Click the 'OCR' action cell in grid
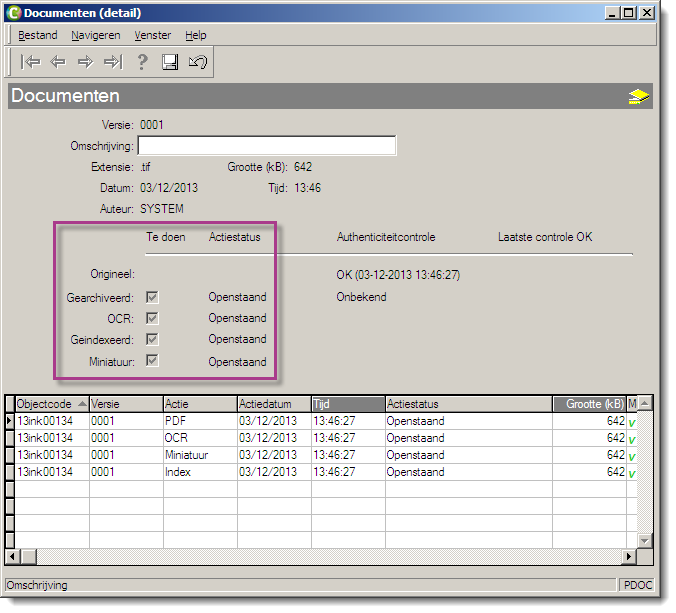The width and height of the screenshot is (676, 613). tap(200, 438)
